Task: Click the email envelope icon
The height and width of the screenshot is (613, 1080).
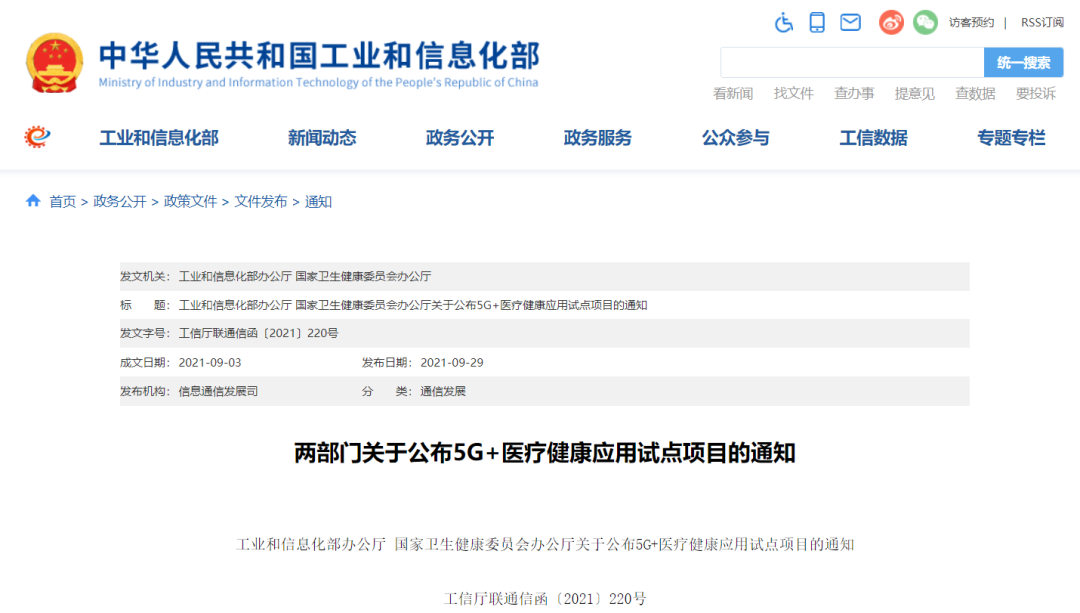Action: (851, 23)
